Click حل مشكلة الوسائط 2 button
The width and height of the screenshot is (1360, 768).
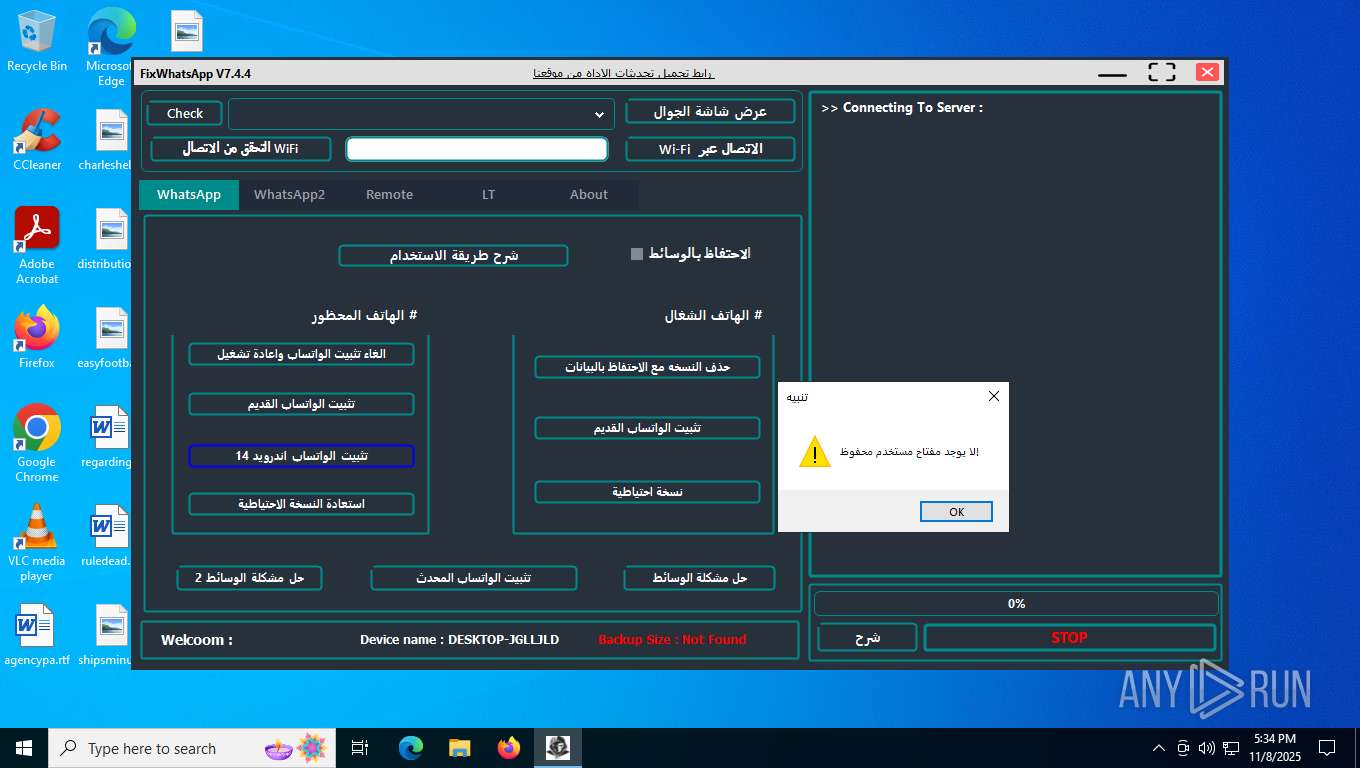coord(249,578)
